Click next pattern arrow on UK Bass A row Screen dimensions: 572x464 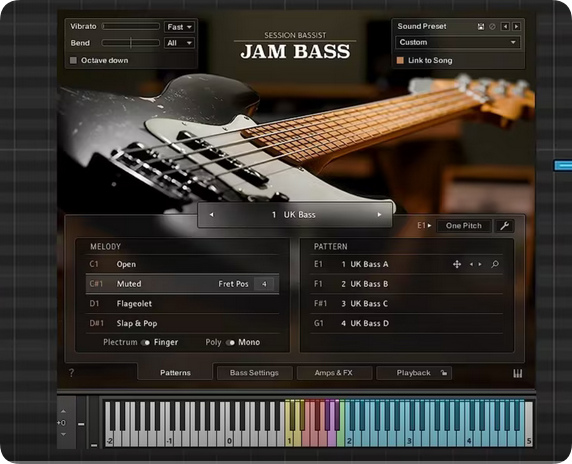pyautogui.click(x=480, y=264)
